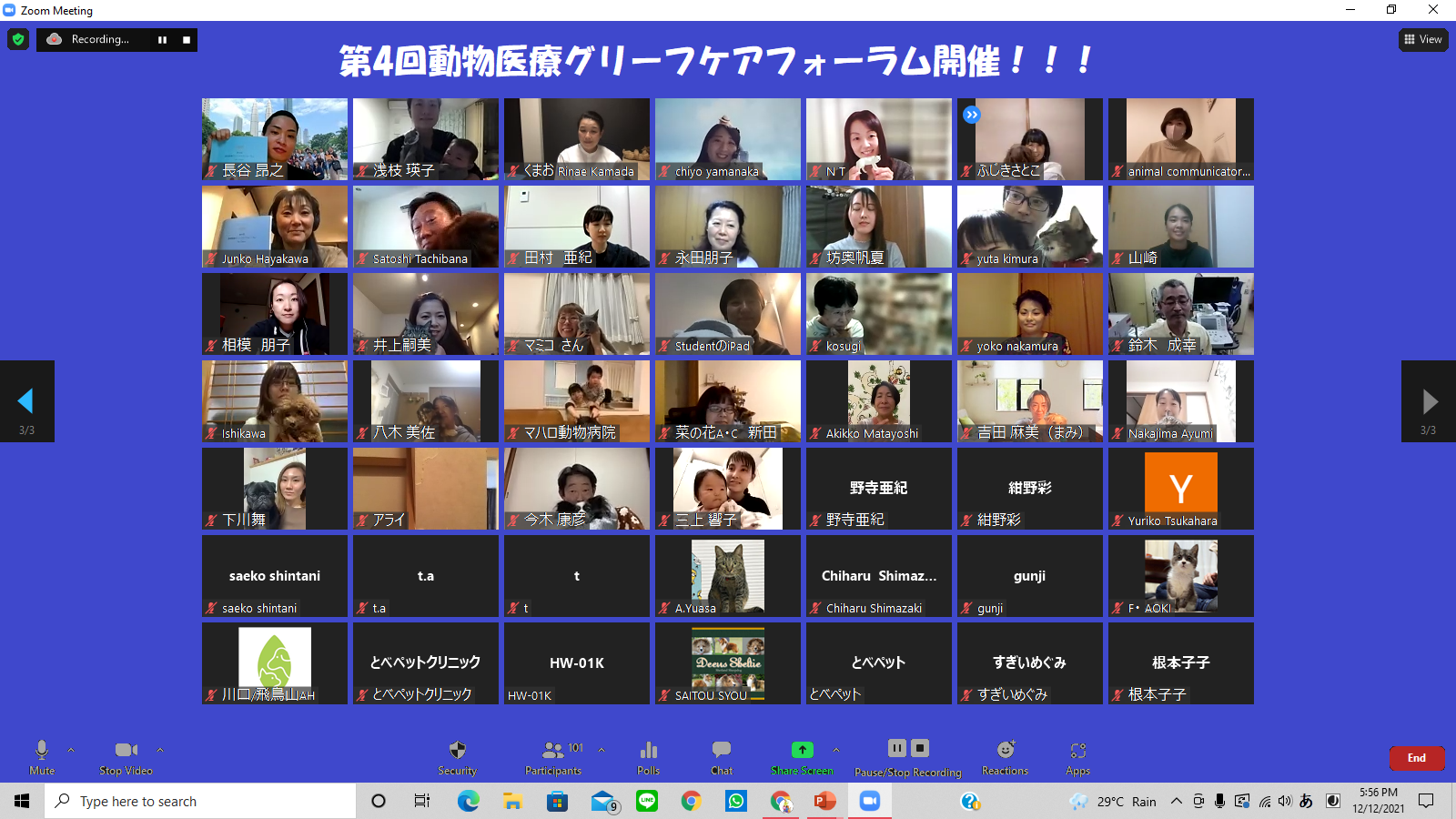Viewport: 1456px width, 819px height.
Task: Open the Reactions menu
Action: click(1005, 756)
